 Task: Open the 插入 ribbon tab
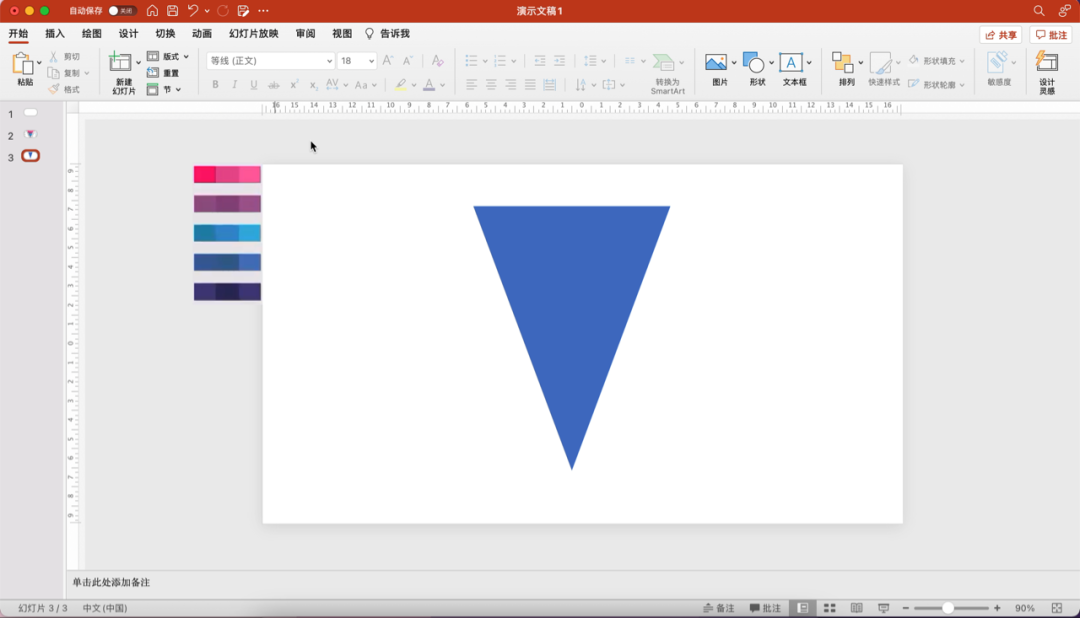pyautogui.click(x=55, y=34)
